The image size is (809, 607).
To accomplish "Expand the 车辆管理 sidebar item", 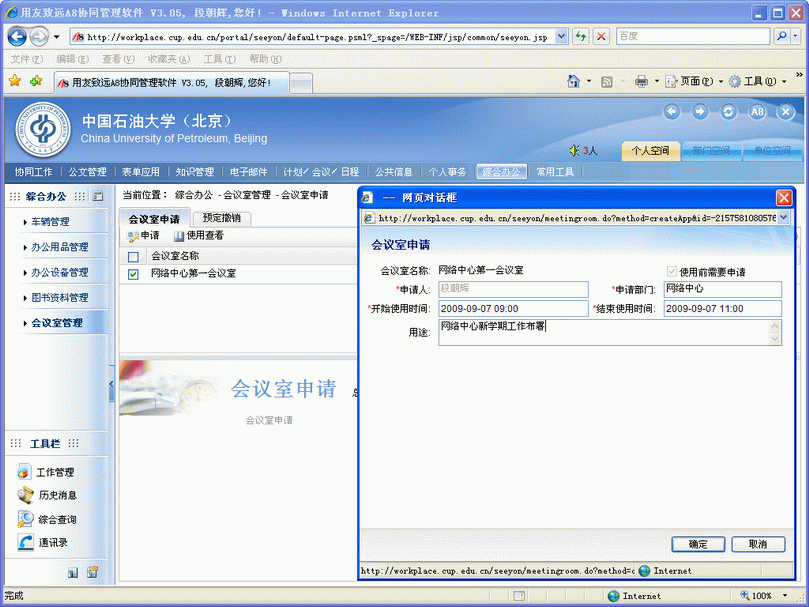I will (x=50, y=222).
